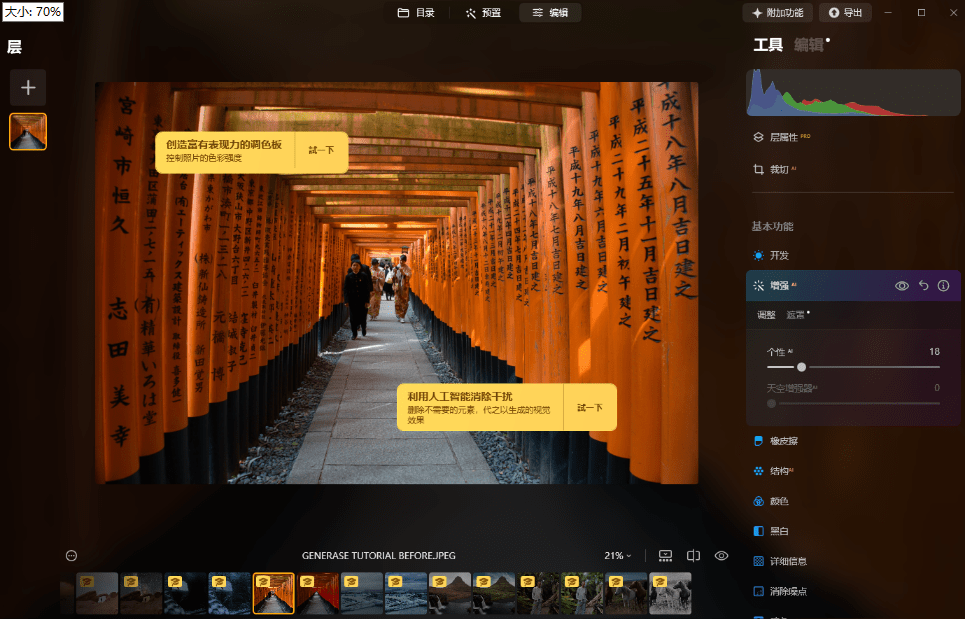Open Layer Properties (层属性)
Image resolution: width=965 pixels, height=619 pixels.
coord(782,137)
